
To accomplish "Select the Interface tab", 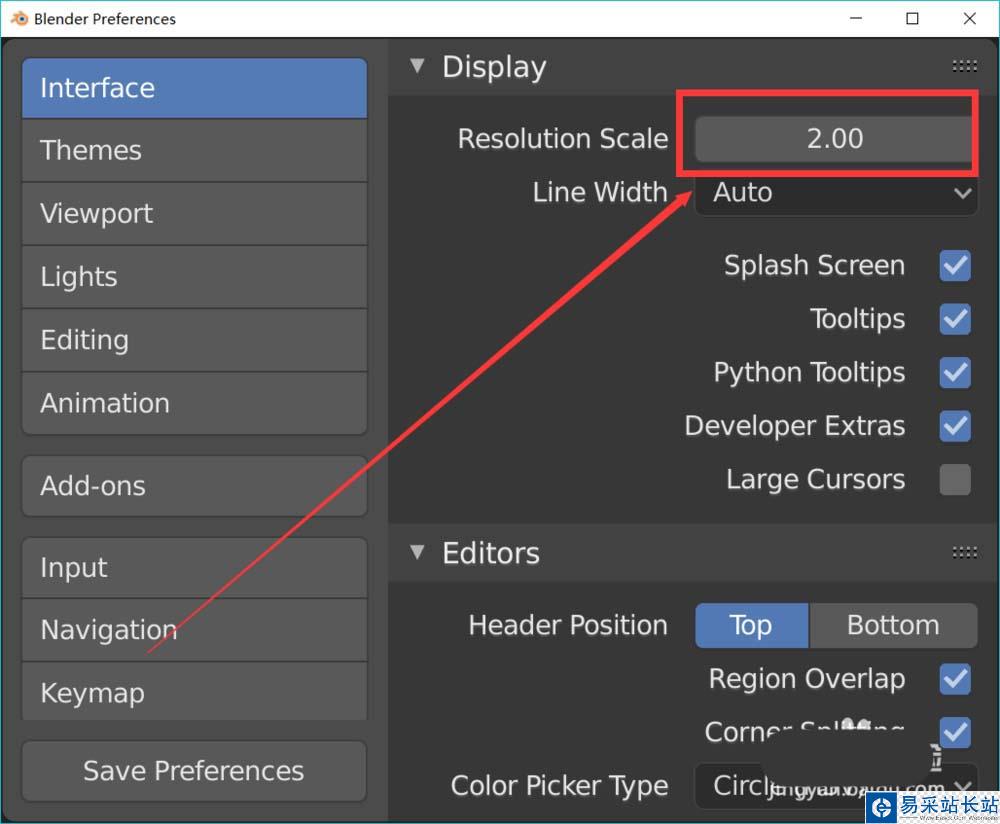I will (x=195, y=88).
